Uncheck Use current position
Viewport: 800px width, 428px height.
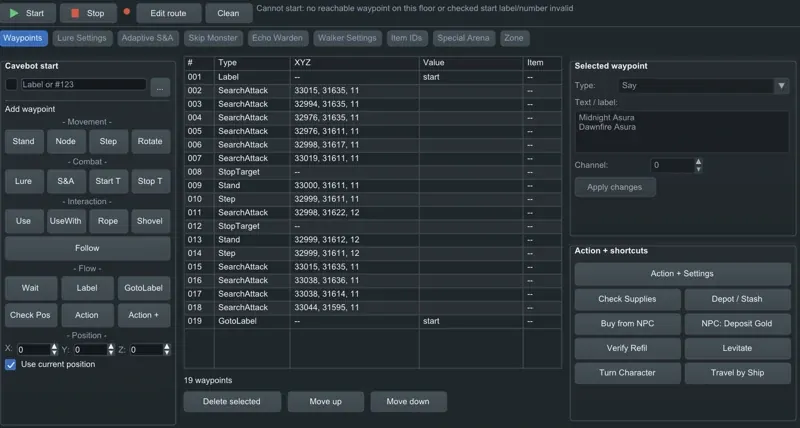click(x=11, y=365)
